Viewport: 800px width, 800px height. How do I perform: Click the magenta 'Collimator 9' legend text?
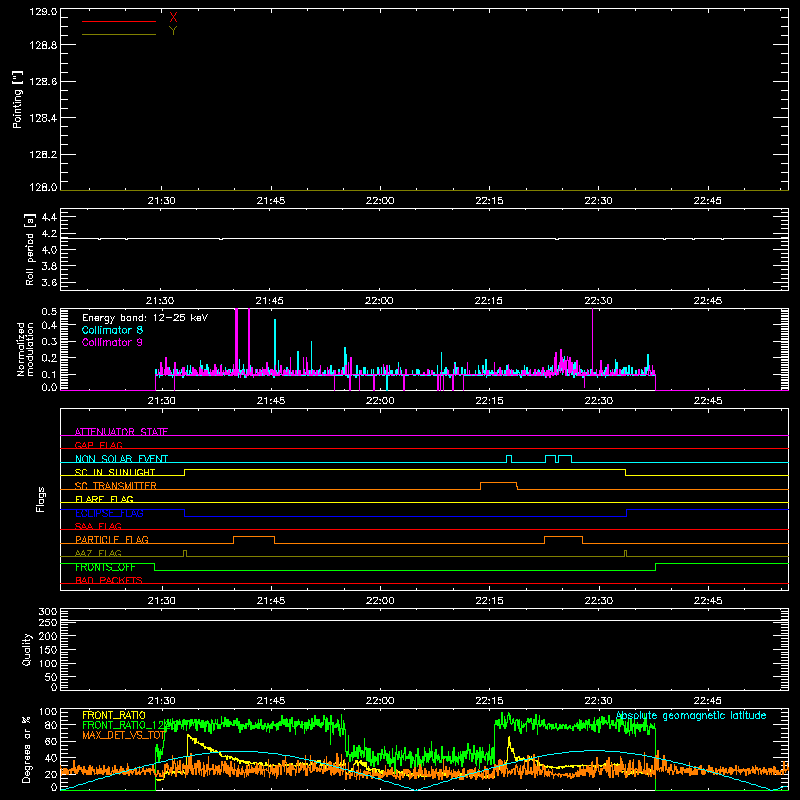coord(112,342)
